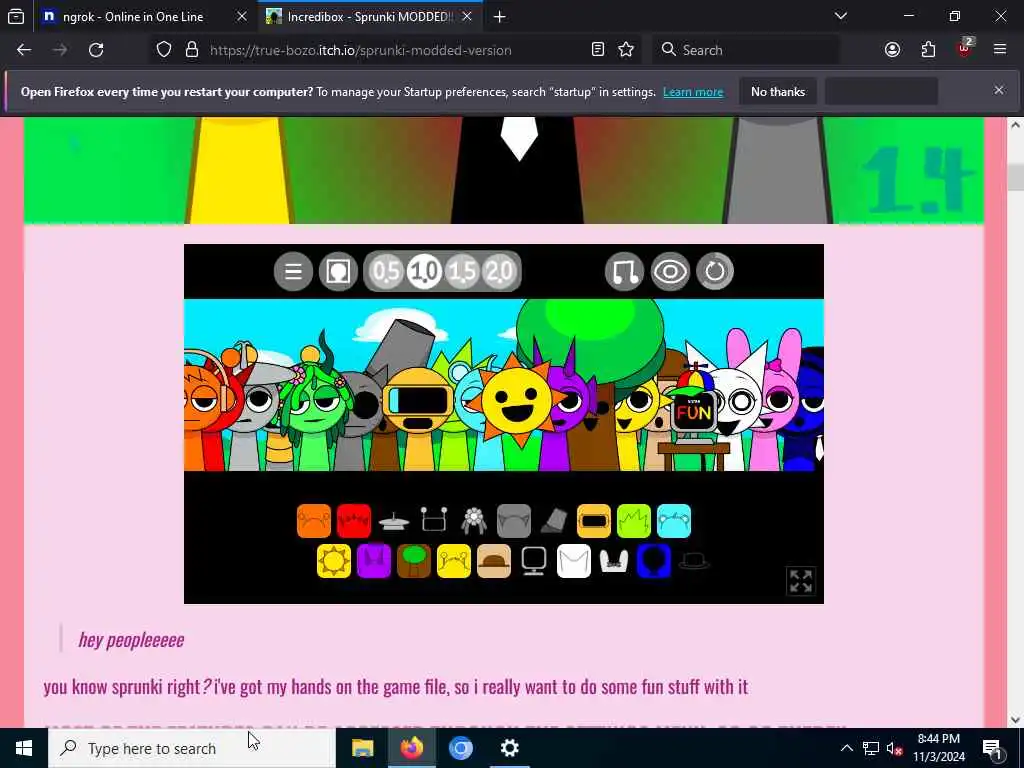1024x768 pixels.
Task: Bookmark this page with the star
Action: pyautogui.click(x=626, y=50)
